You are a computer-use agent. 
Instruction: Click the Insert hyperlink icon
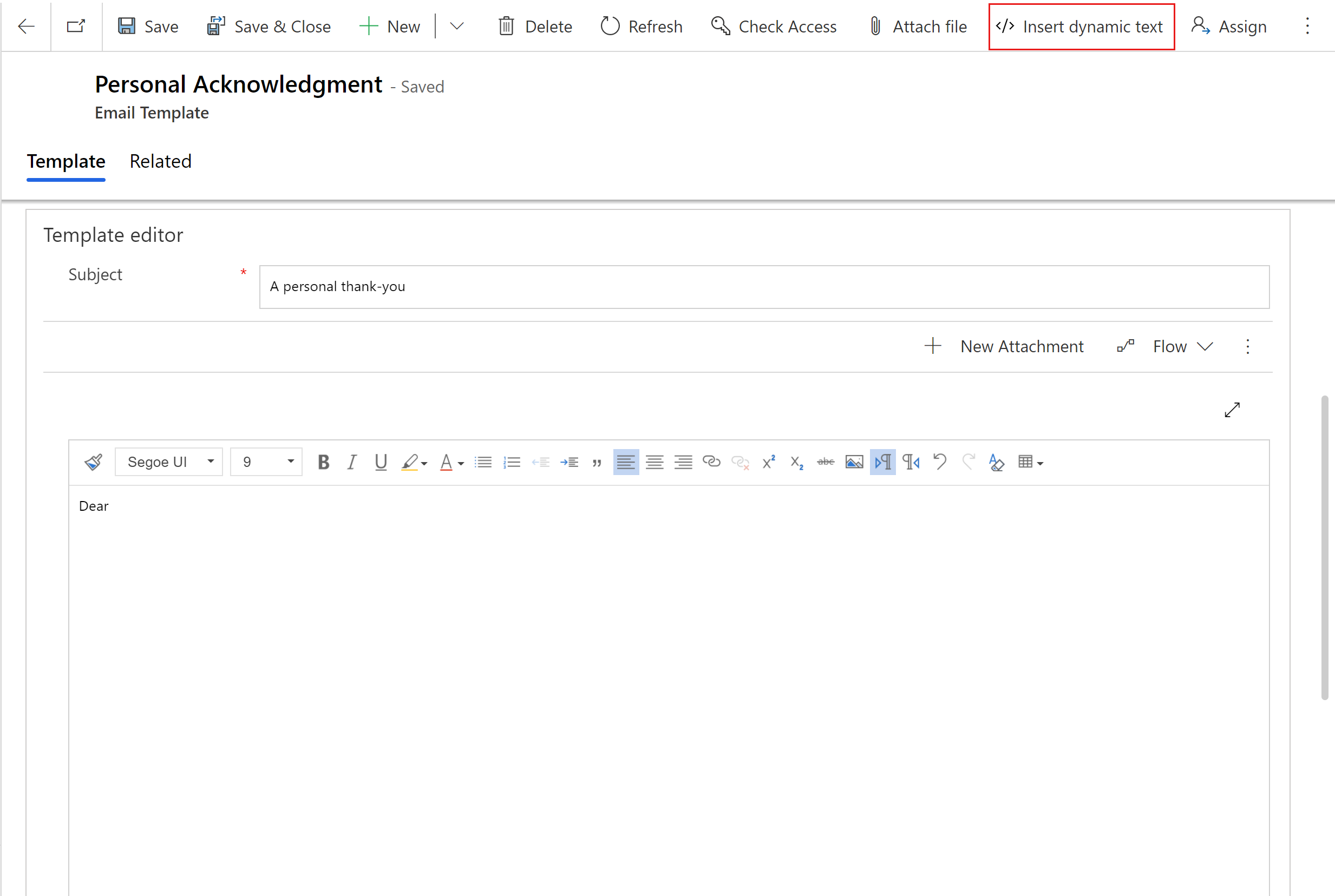(x=712, y=462)
